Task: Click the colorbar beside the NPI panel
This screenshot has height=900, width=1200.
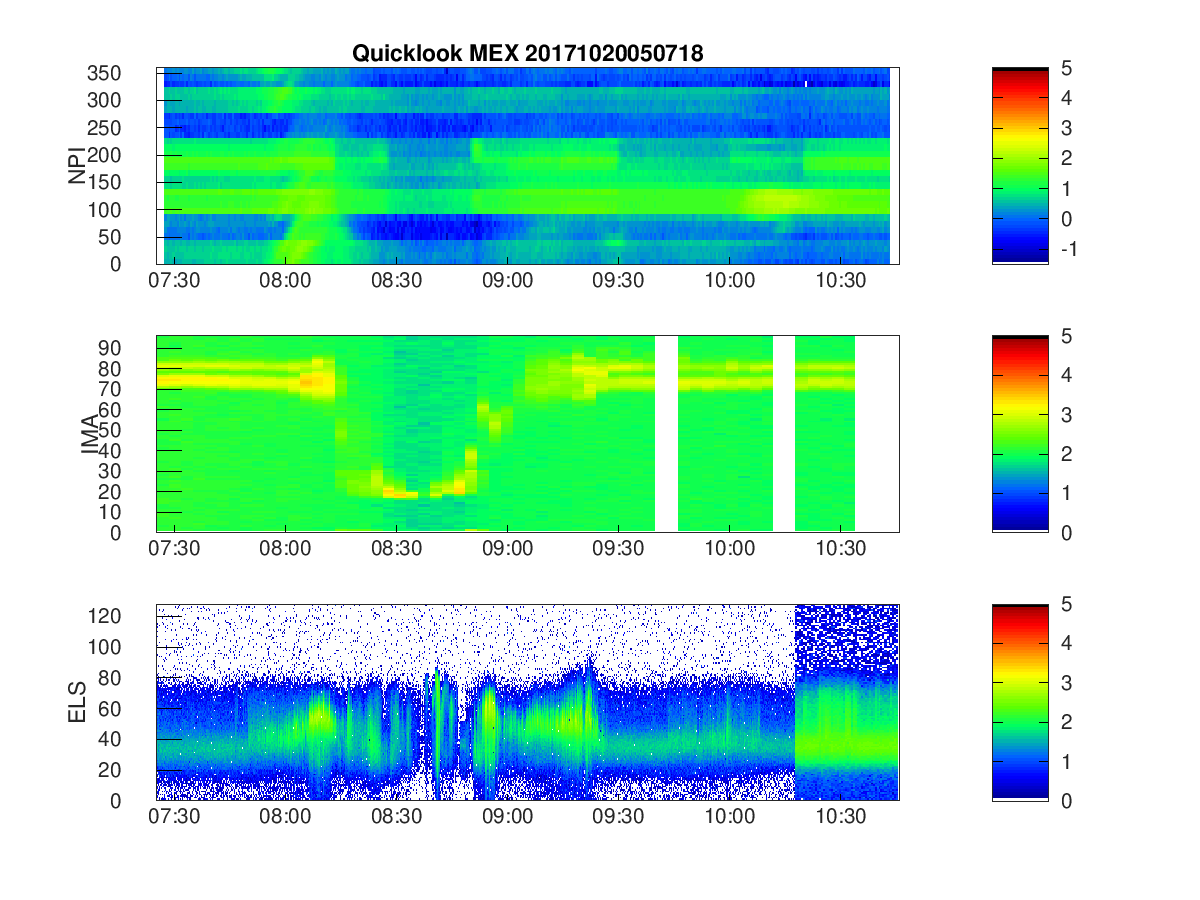Action: pyautogui.click(x=1020, y=166)
